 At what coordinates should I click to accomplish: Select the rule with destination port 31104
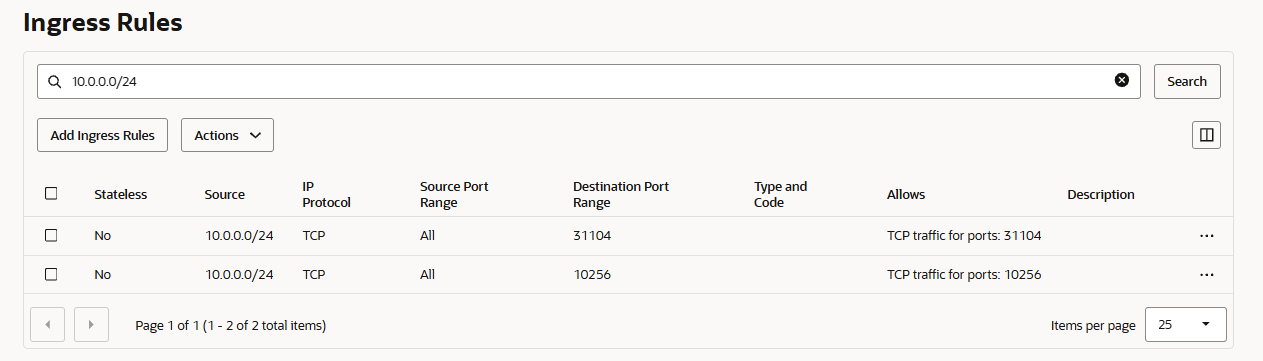[x=51, y=235]
